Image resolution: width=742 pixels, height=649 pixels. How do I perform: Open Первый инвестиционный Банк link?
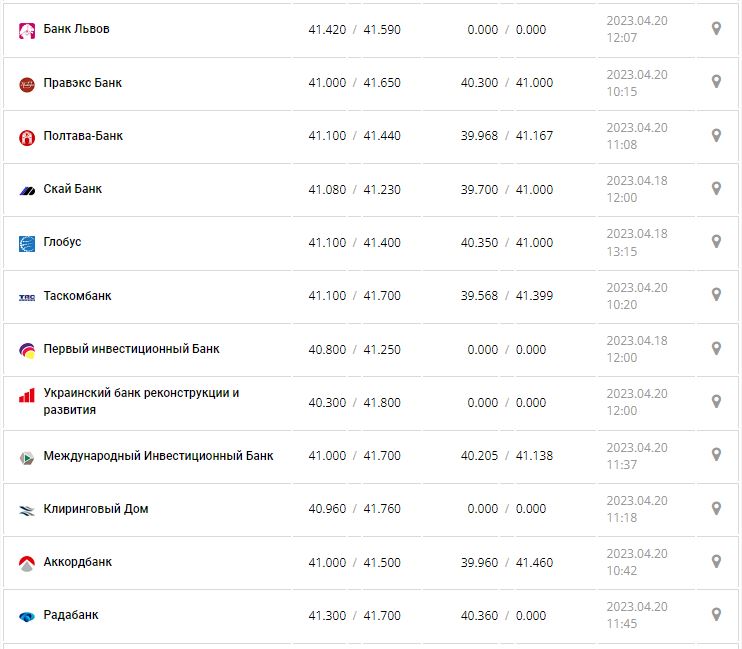[x=131, y=349]
